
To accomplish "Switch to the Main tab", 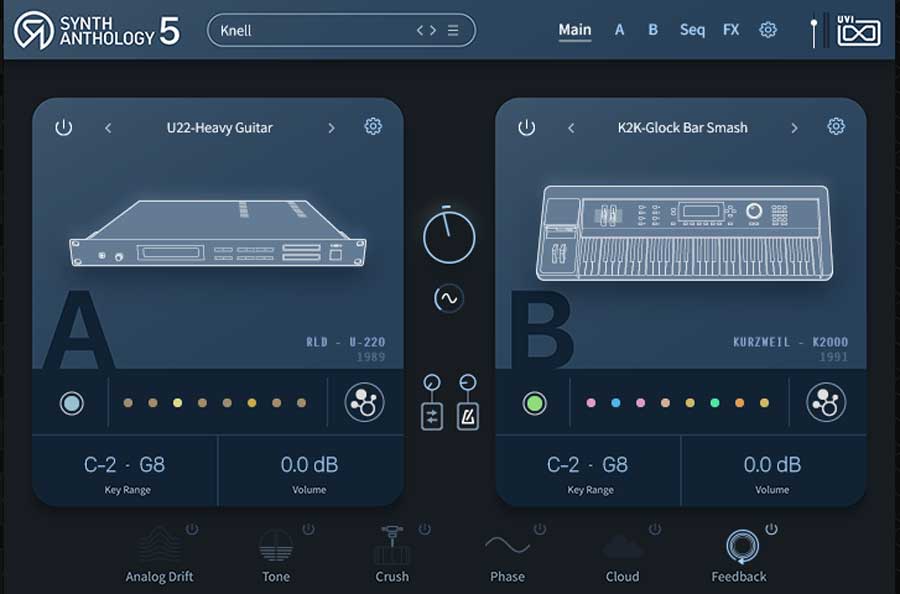I will pyautogui.click(x=575, y=30).
